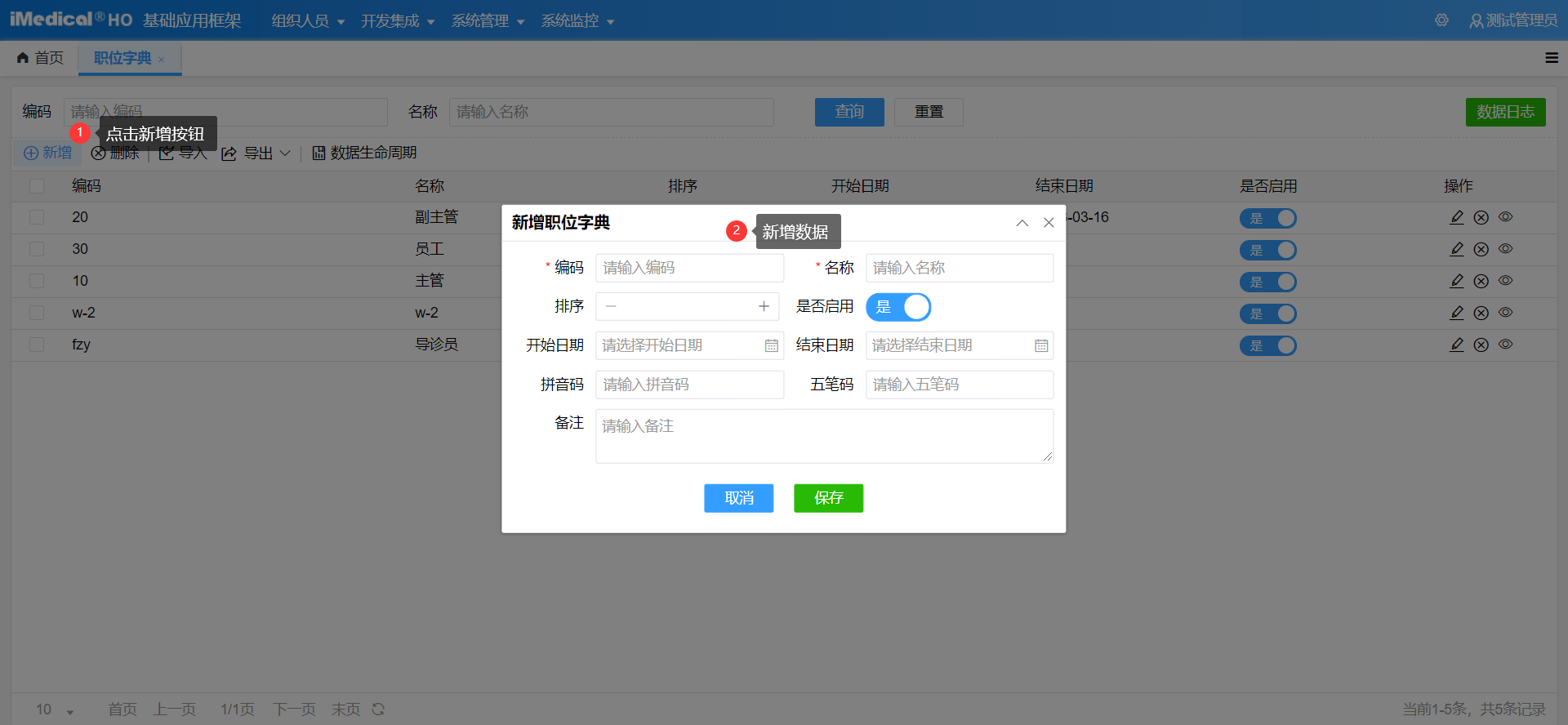Go to 末页 in pagination

click(x=345, y=709)
